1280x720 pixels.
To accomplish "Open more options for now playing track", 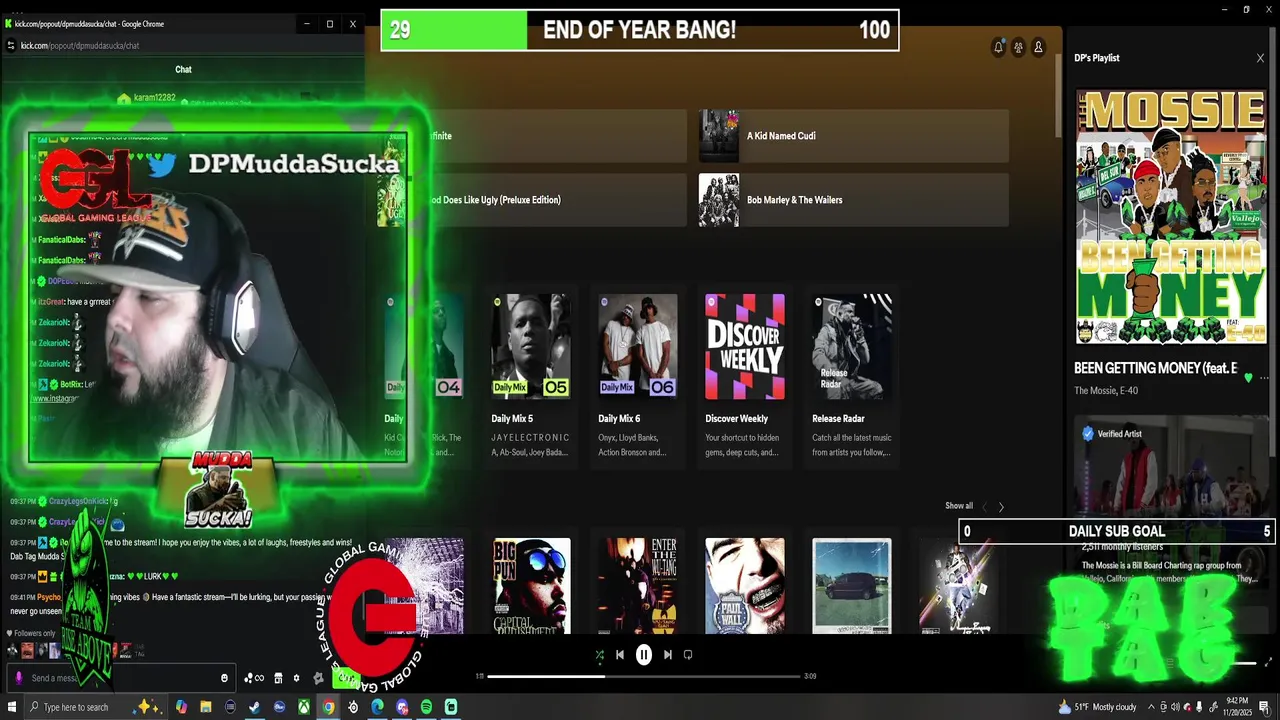I will coord(1265,378).
